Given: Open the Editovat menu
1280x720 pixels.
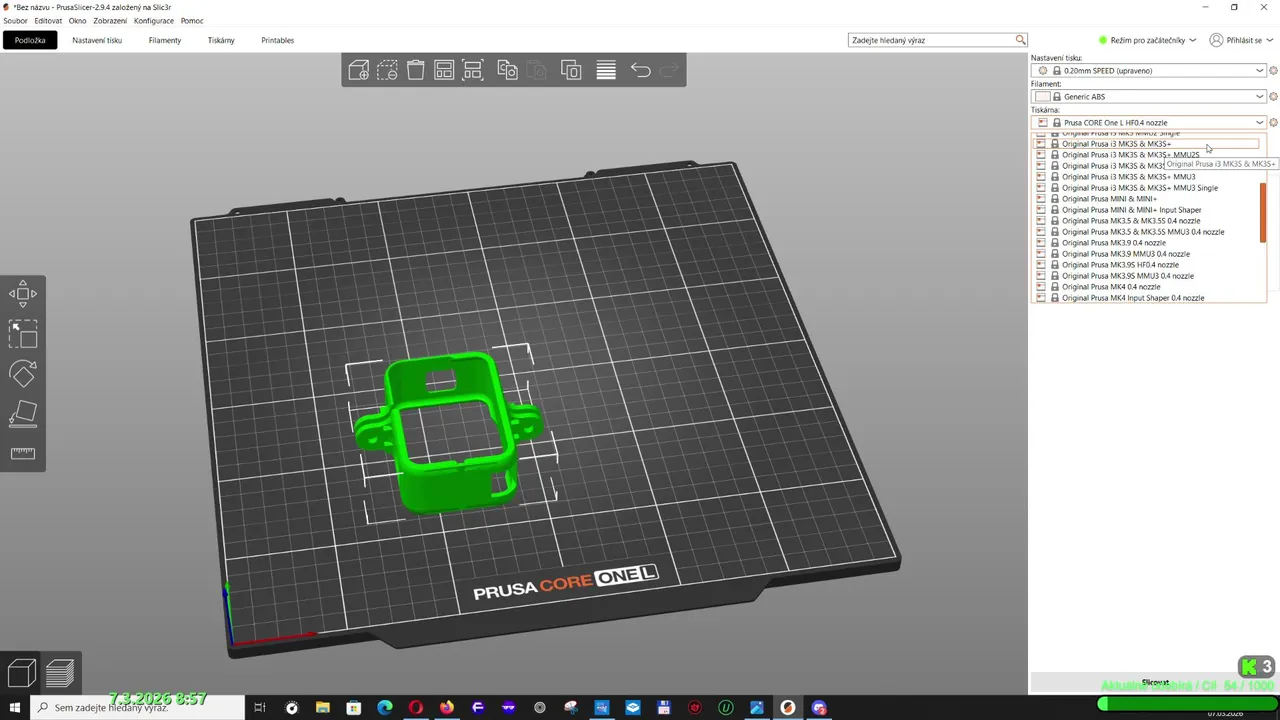Looking at the screenshot, I should (48, 21).
